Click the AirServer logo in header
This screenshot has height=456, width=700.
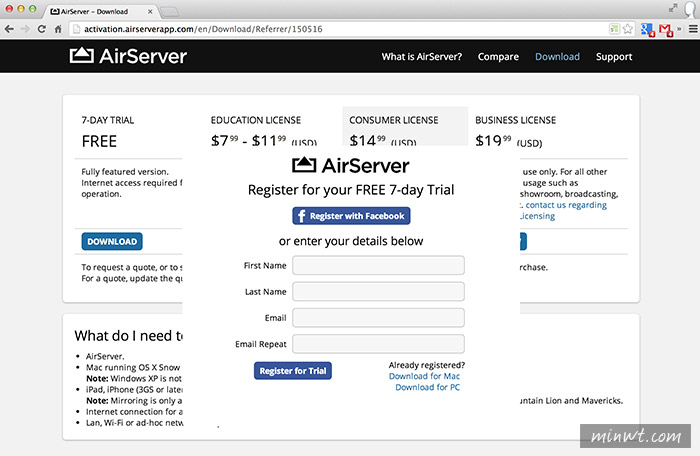point(128,56)
